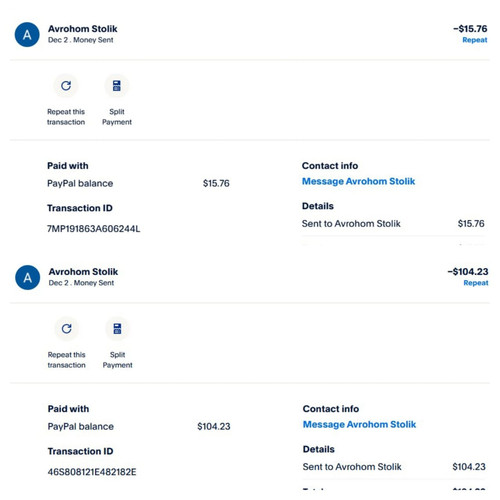Viewport: 500px width, 500px height.
Task: Click the transaction ID 7MP191863A606244L
Action: point(93,229)
